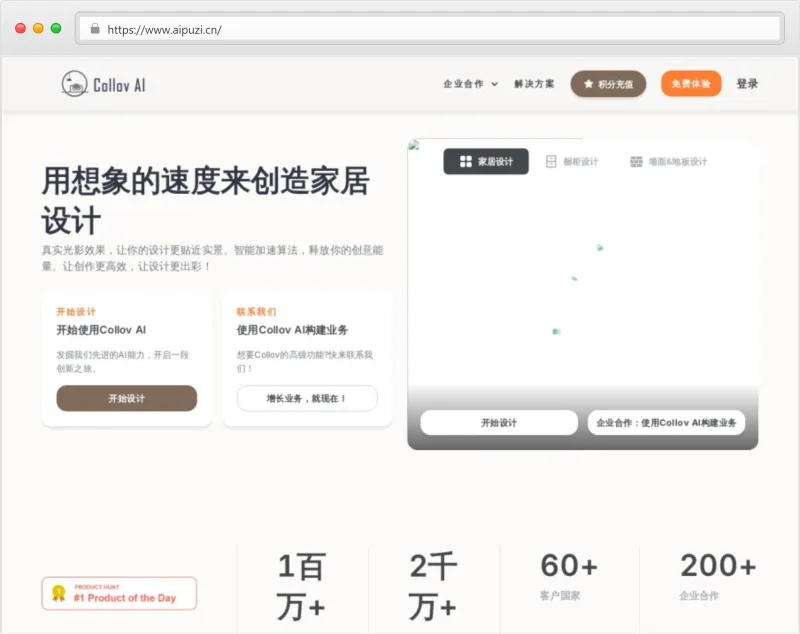Click the red close window button
This screenshot has width=800, height=634.
20,29
